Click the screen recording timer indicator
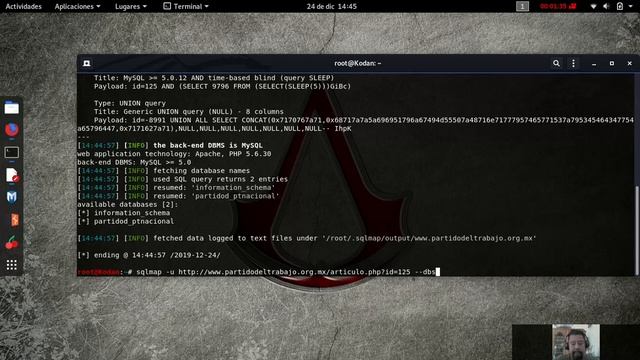Viewport: 640px width, 360px height. (x=558, y=6)
